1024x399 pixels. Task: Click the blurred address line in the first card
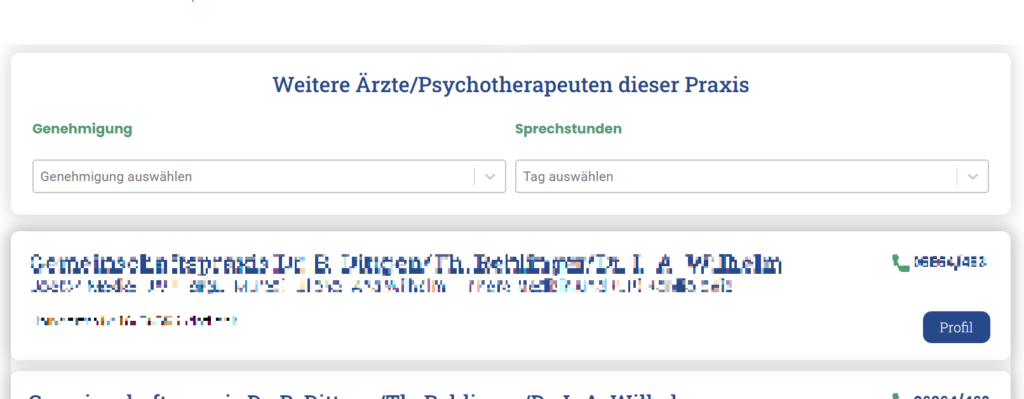tap(381, 286)
